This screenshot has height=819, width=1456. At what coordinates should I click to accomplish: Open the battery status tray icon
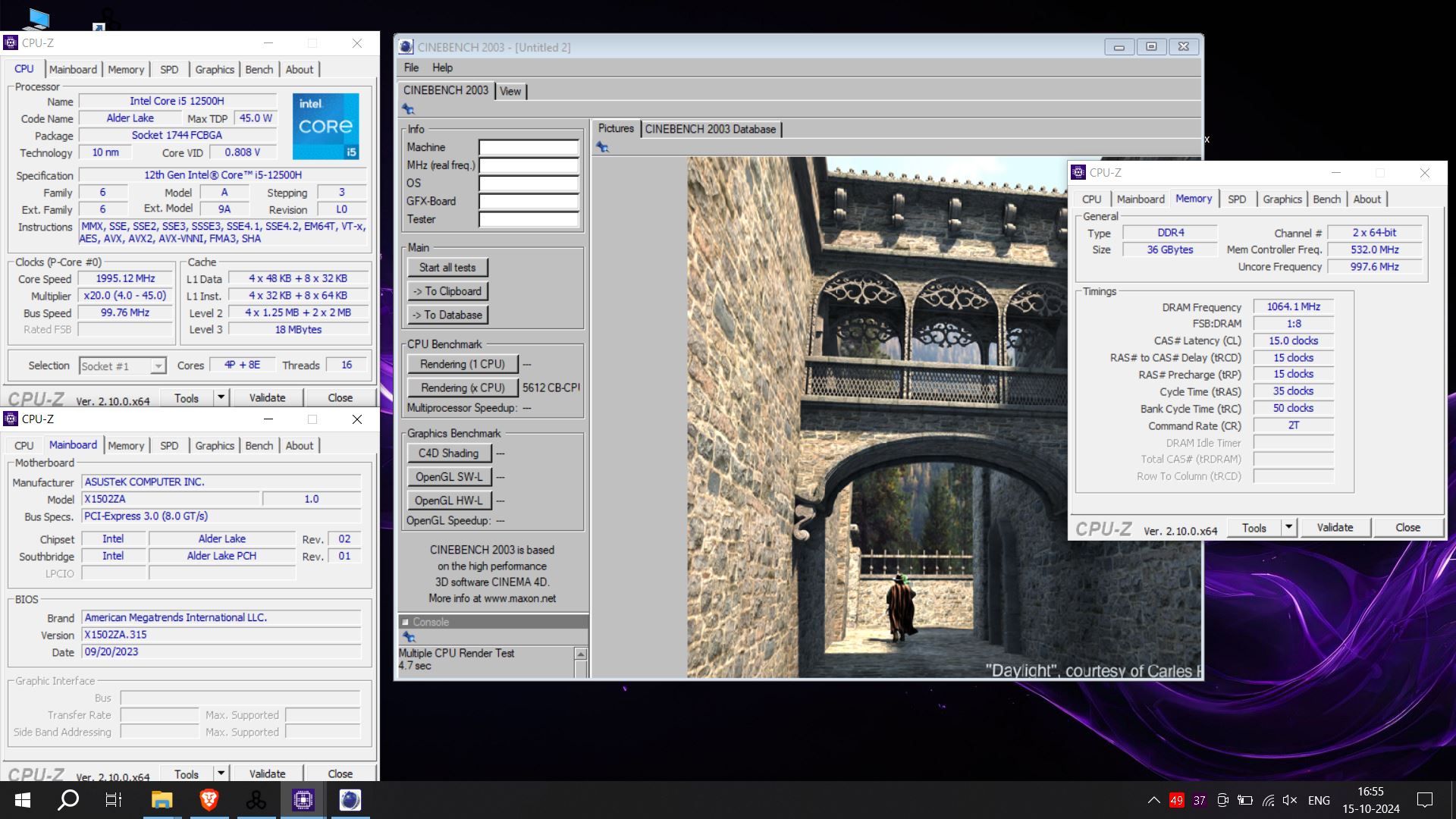(1245, 800)
